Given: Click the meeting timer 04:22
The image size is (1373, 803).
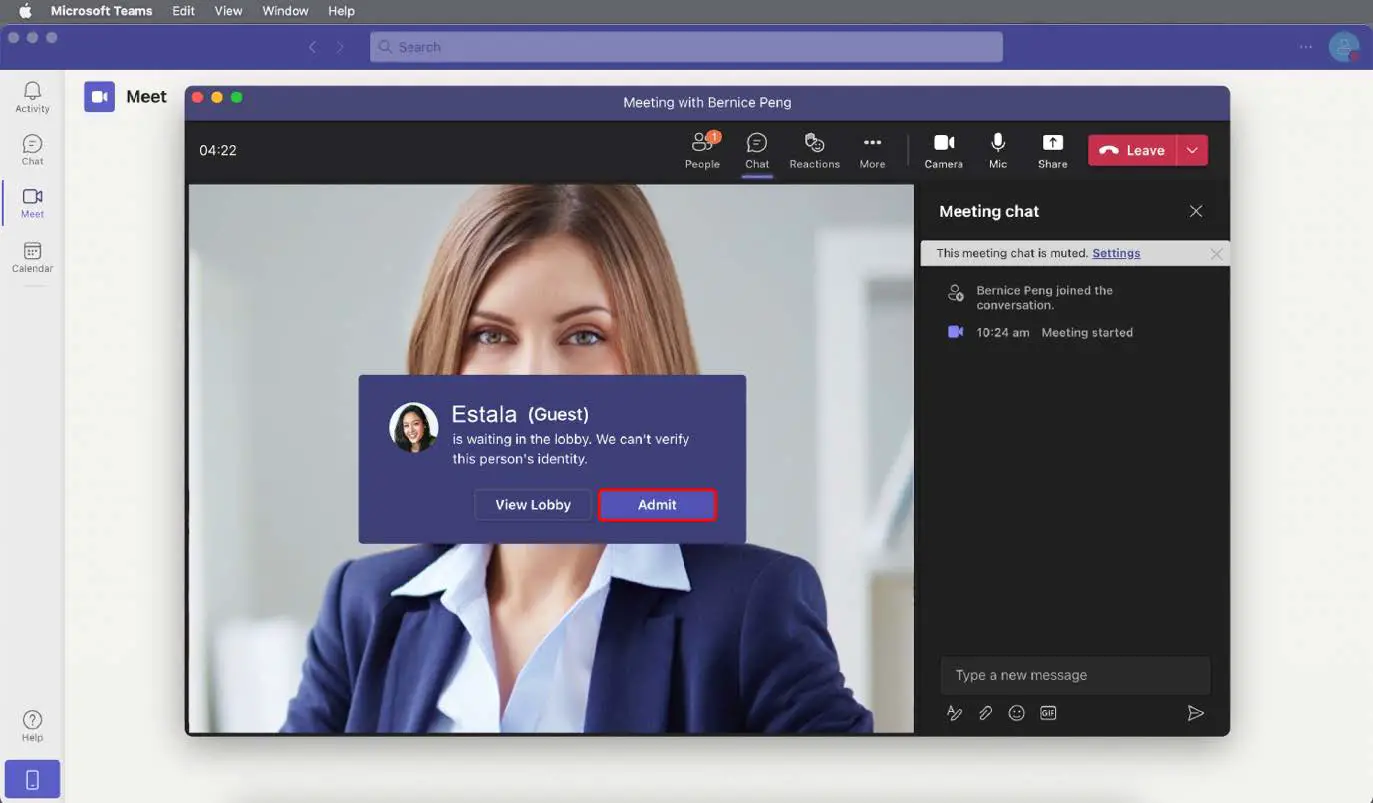Looking at the screenshot, I should (x=217, y=151).
